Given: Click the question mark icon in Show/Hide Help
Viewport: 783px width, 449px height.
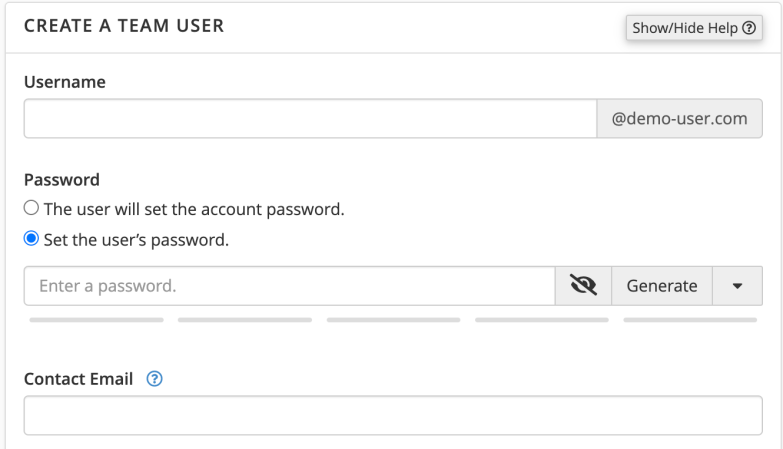Looking at the screenshot, I should coord(748,28).
